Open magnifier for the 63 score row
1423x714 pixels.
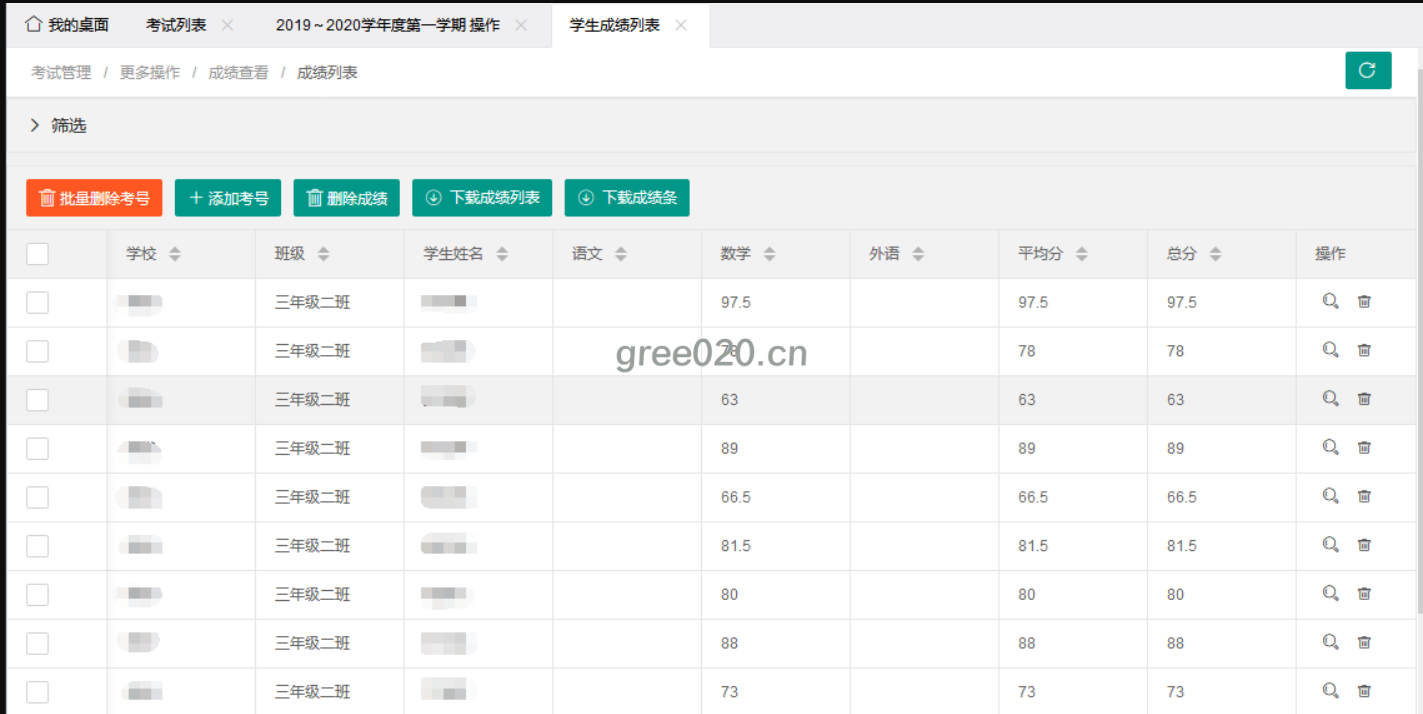click(1330, 399)
